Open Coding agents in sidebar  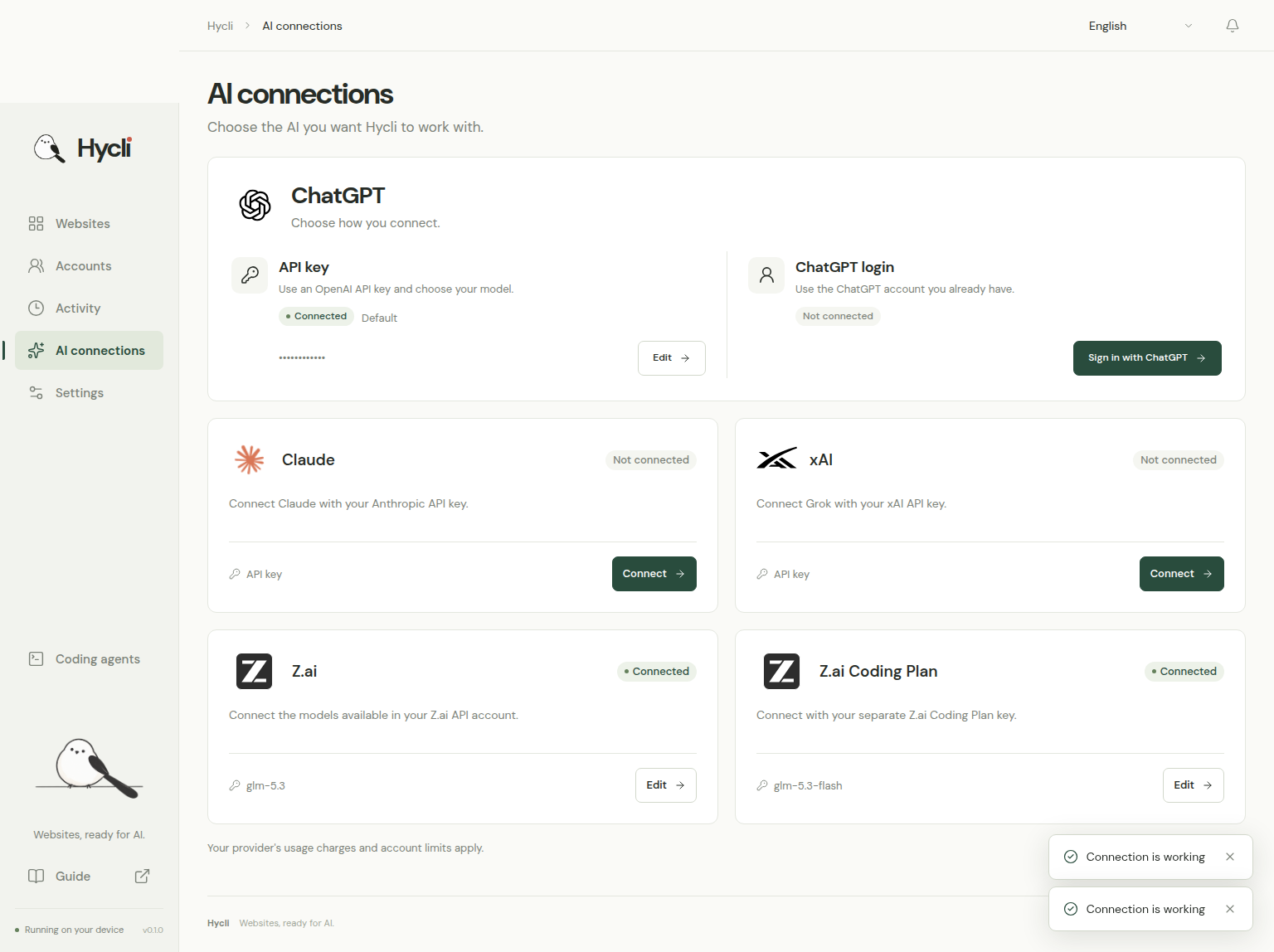pos(90,659)
